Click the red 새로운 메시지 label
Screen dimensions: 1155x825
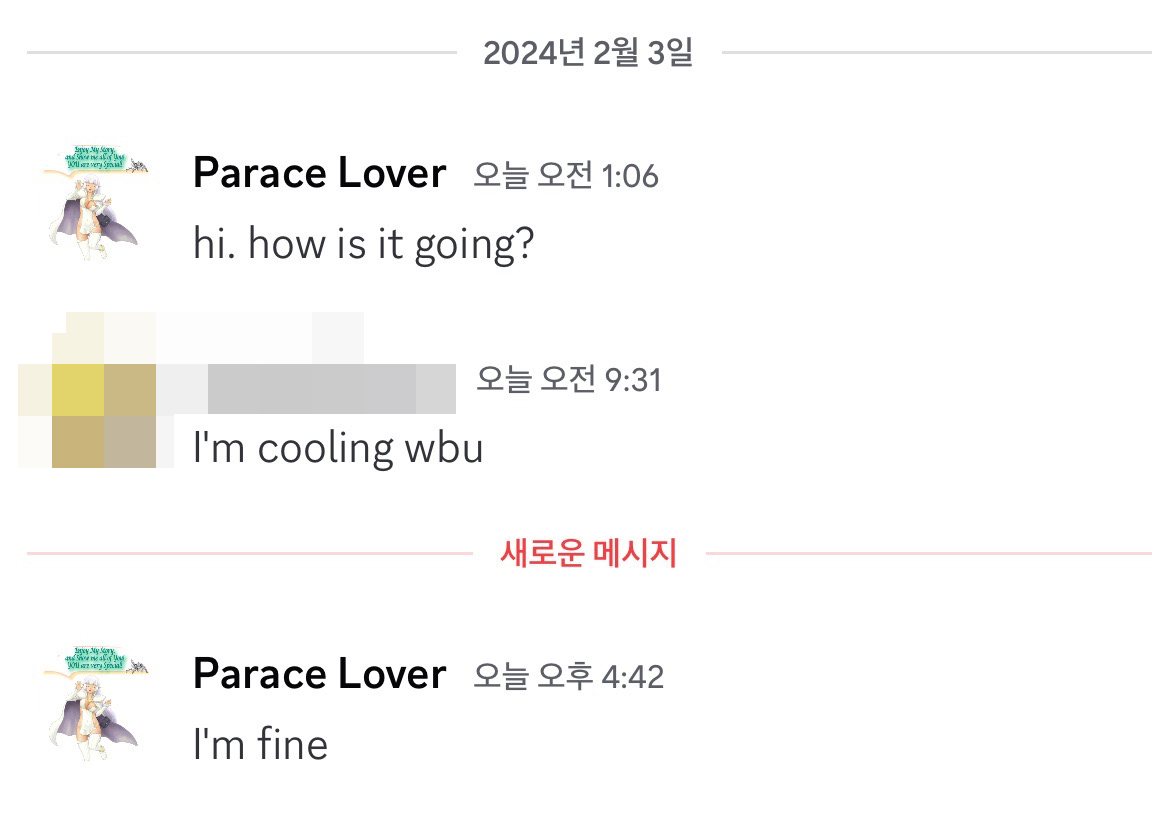coord(588,552)
